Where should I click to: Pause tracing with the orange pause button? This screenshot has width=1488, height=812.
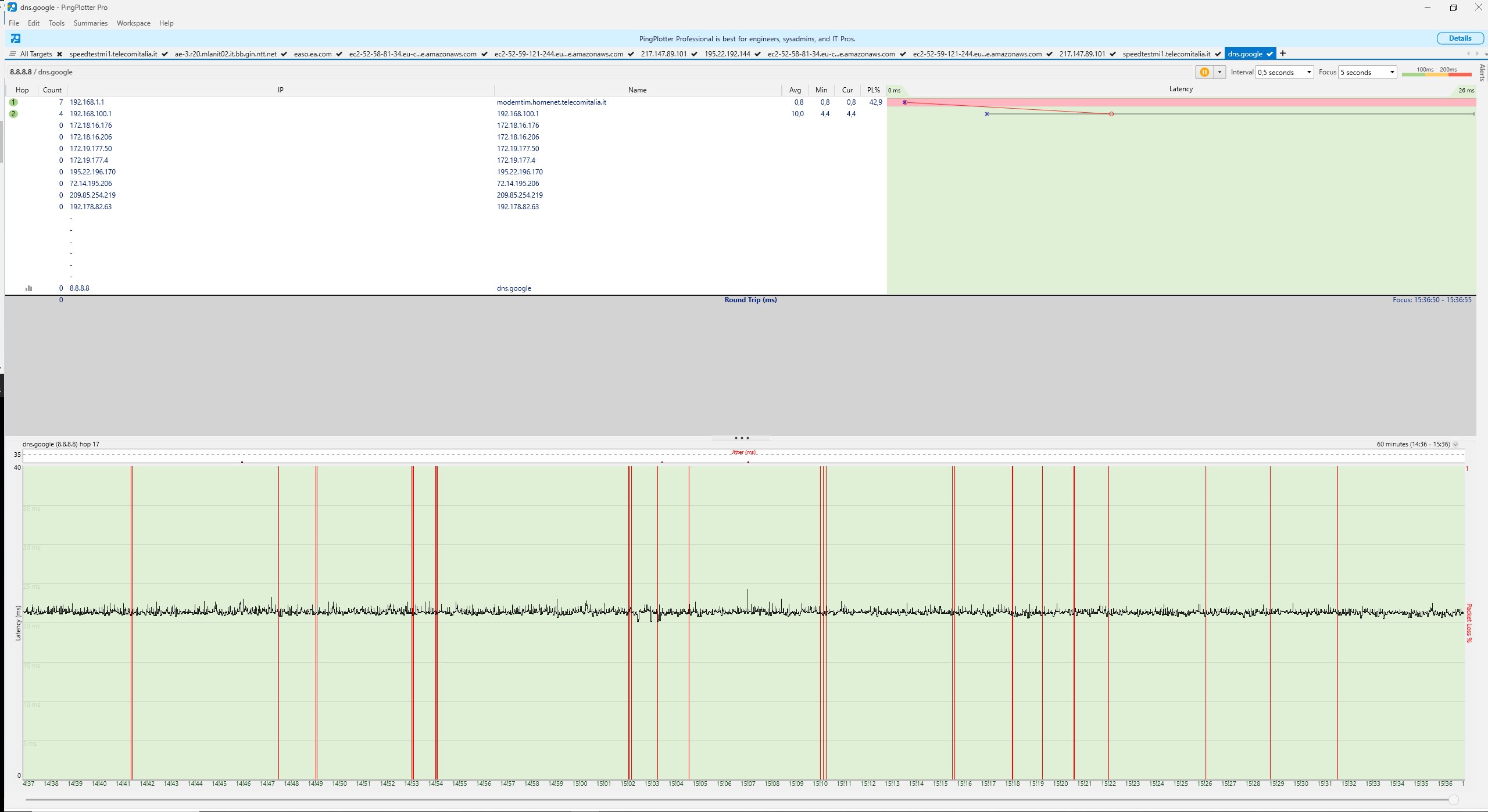click(x=1204, y=72)
